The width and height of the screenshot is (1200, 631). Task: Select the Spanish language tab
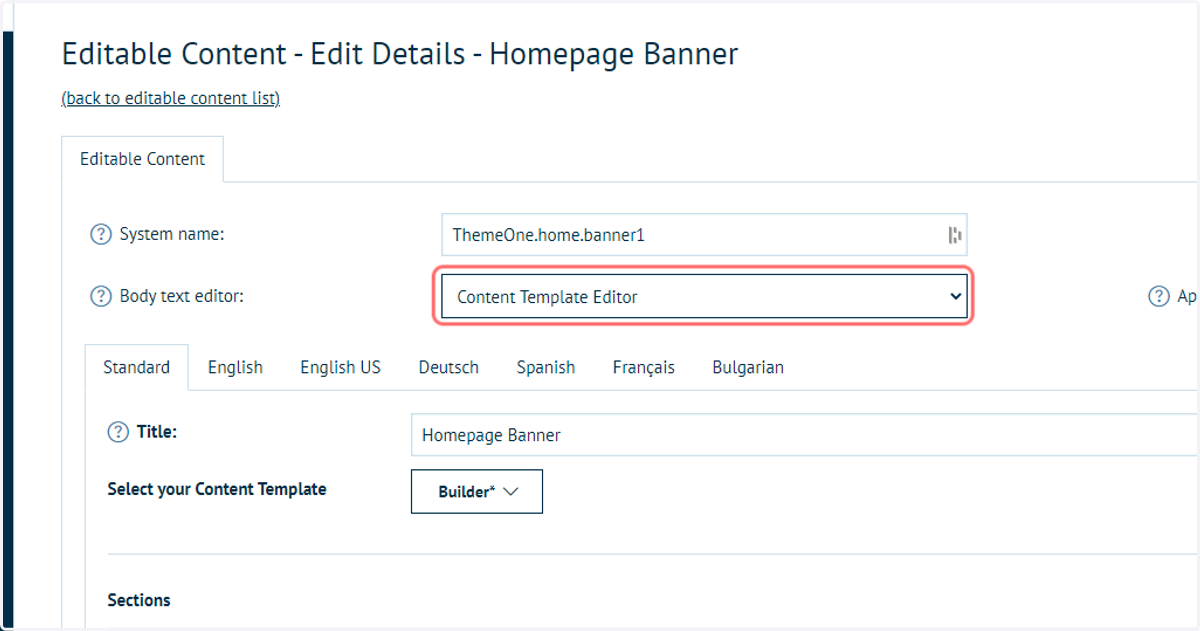click(x=546, y=367)
